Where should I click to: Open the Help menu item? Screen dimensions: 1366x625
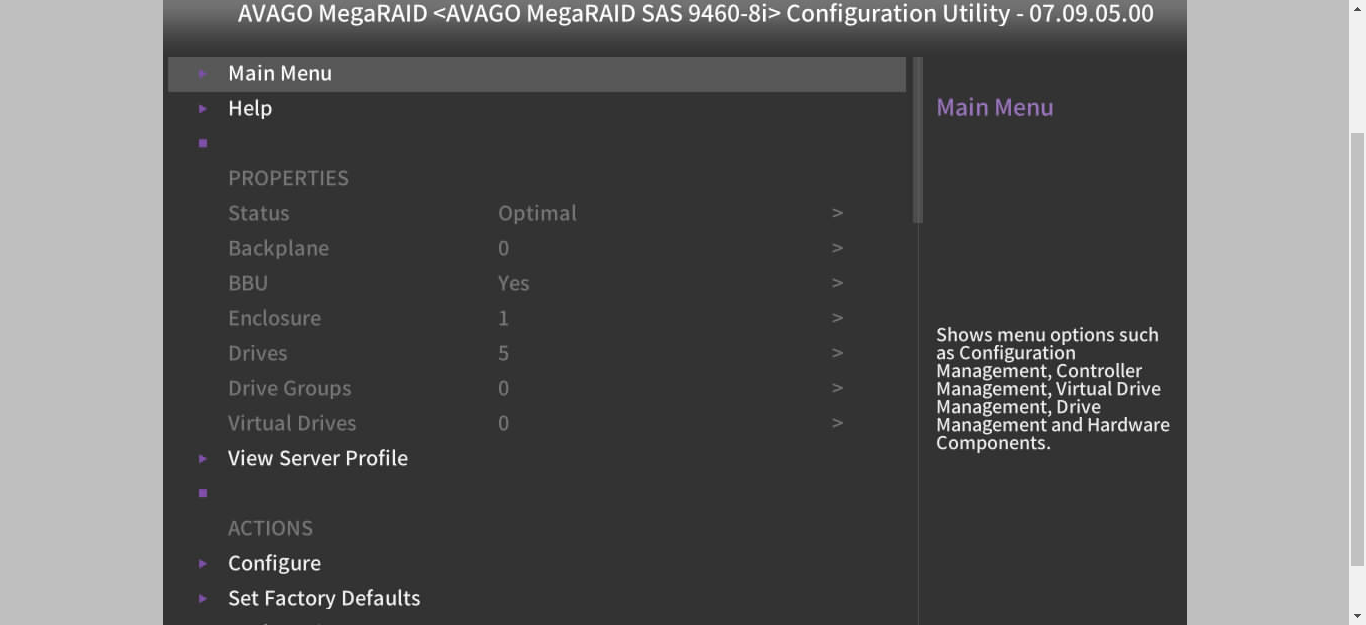point(250,108)
